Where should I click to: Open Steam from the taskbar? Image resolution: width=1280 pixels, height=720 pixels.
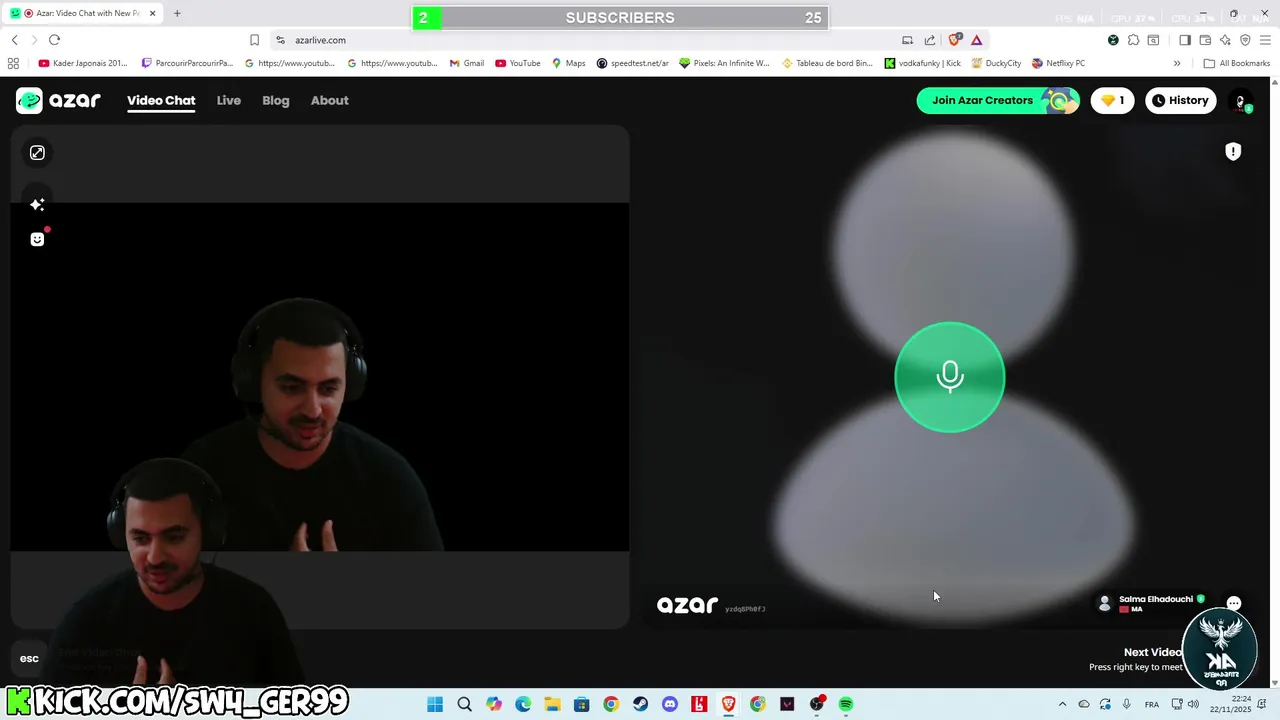pos(640,704)
